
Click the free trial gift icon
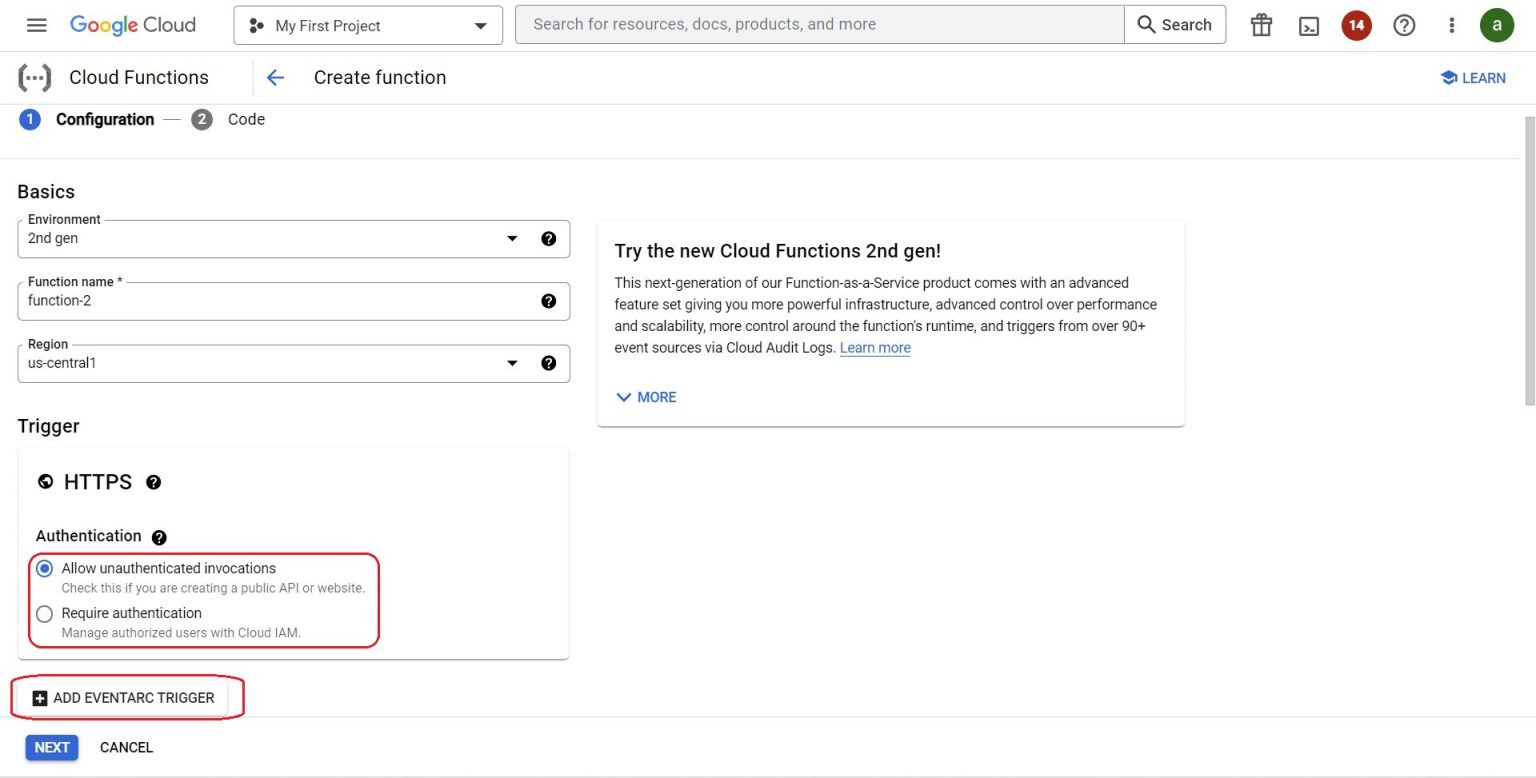pos(1260,25)
